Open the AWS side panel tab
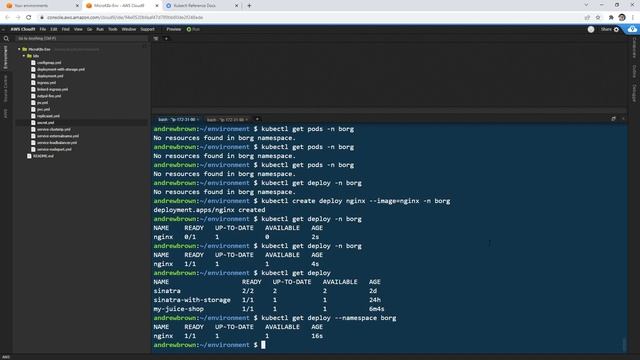Image resolution: width=640 pixels, height=360 pixels. coord(5,113)
